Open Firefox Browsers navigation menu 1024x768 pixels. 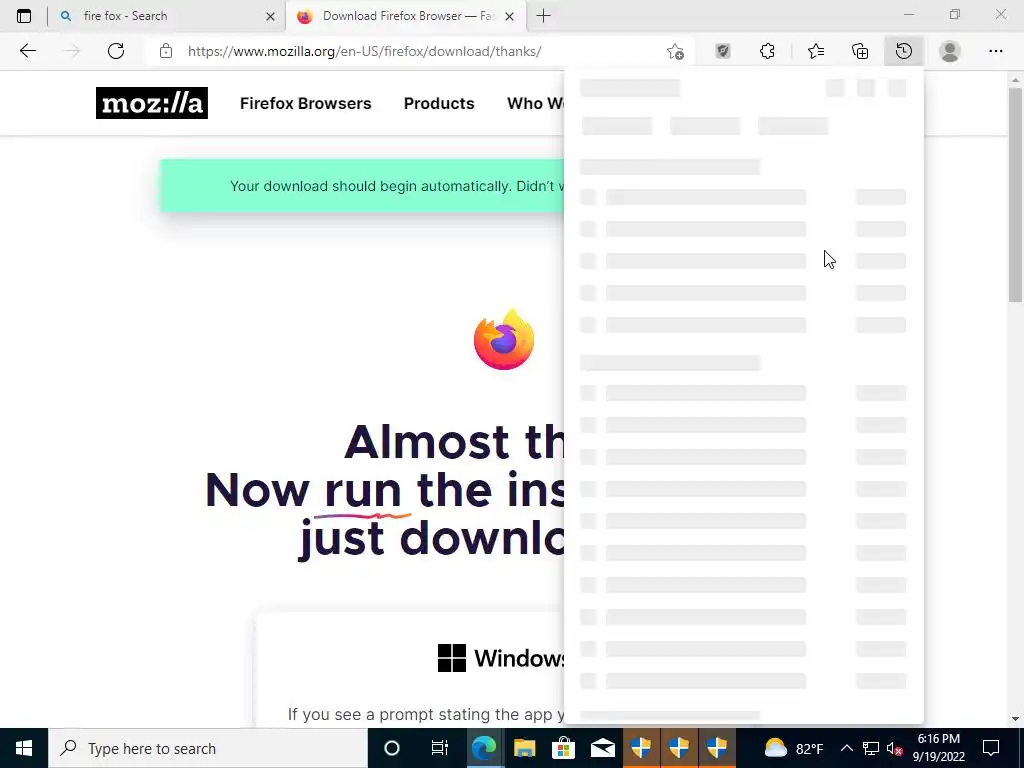[306, 103]
